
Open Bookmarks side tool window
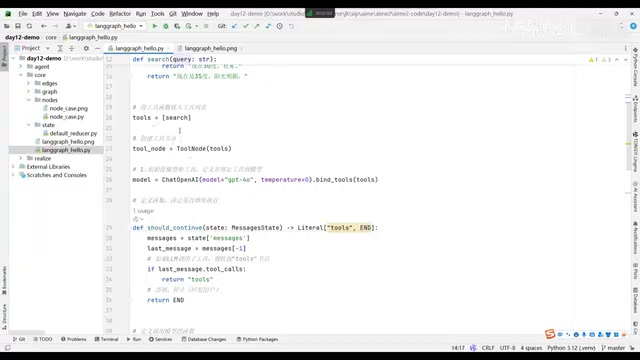(x=4, y=280)
